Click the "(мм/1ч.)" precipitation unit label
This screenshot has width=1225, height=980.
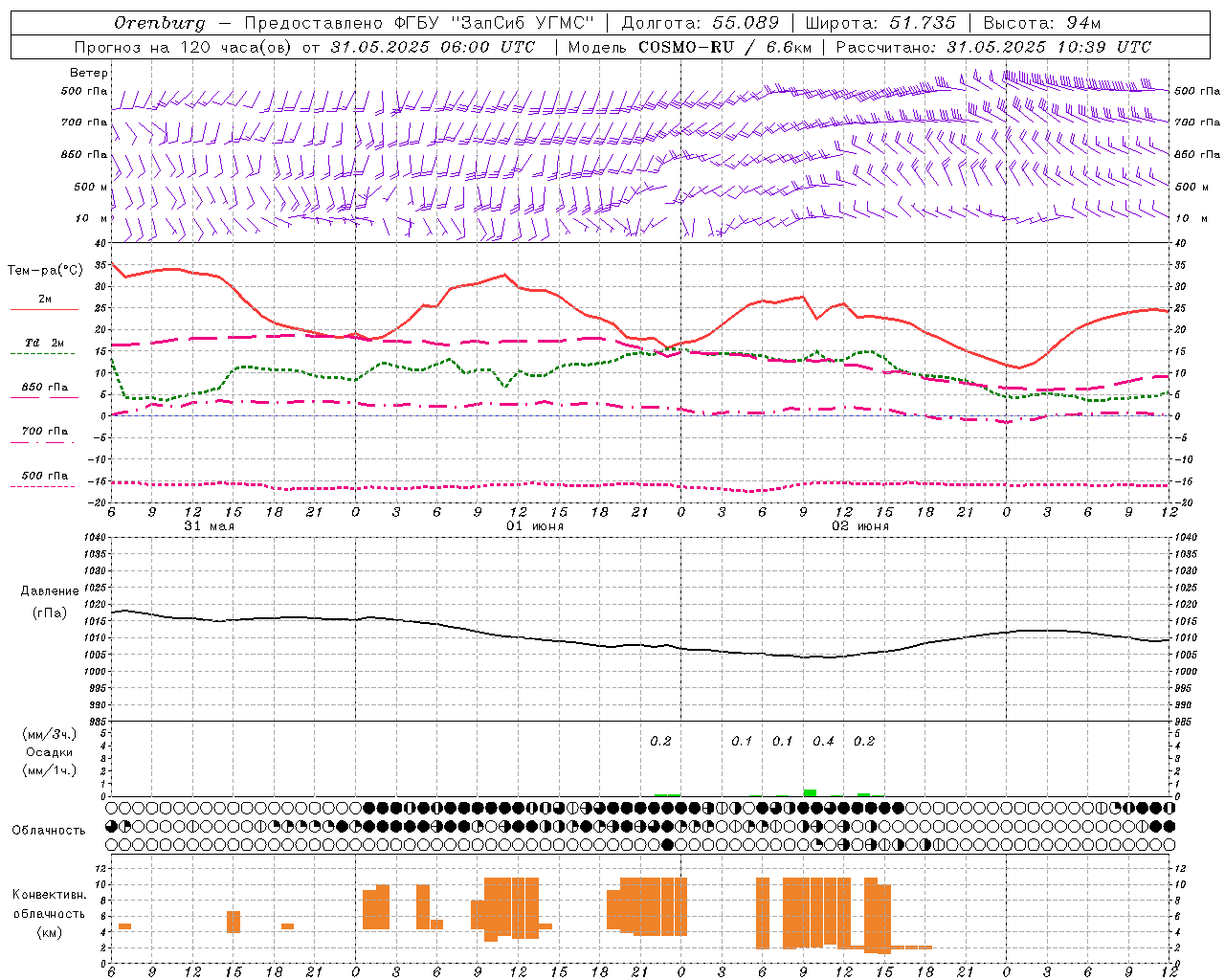pyautogui.click(x=50, y=770)
